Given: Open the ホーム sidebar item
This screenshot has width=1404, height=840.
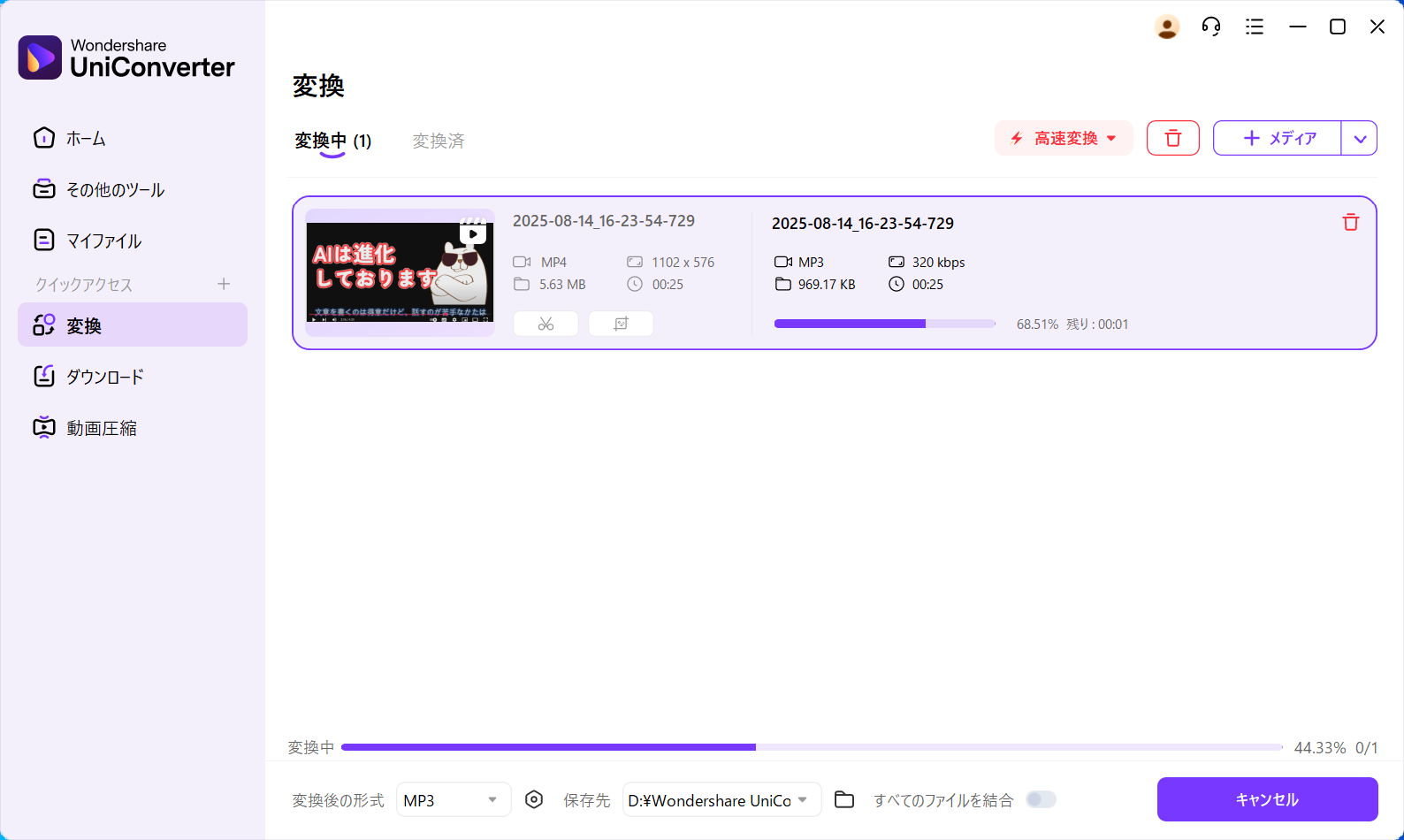Looking at the screenshot, I should [133, 139].
